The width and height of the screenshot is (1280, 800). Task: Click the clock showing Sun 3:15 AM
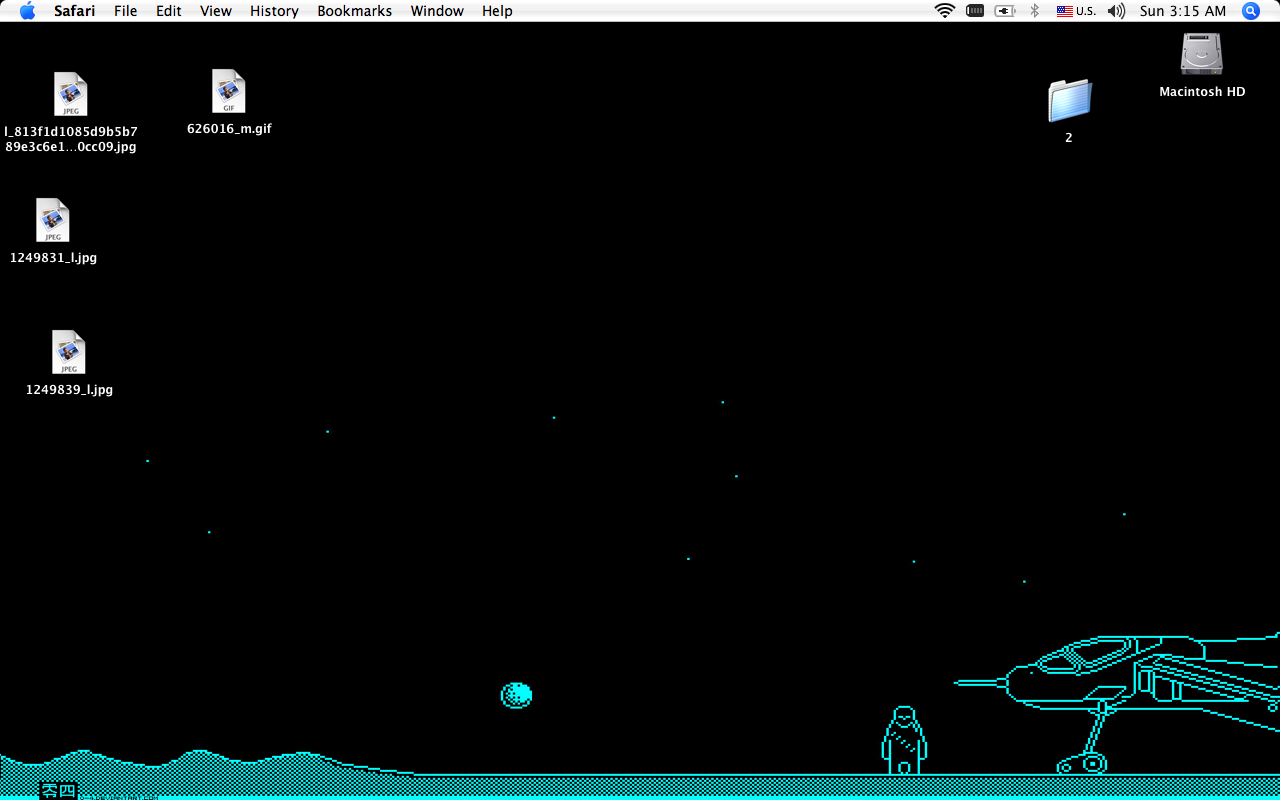pyautogui.click(x=1183, y=11)
